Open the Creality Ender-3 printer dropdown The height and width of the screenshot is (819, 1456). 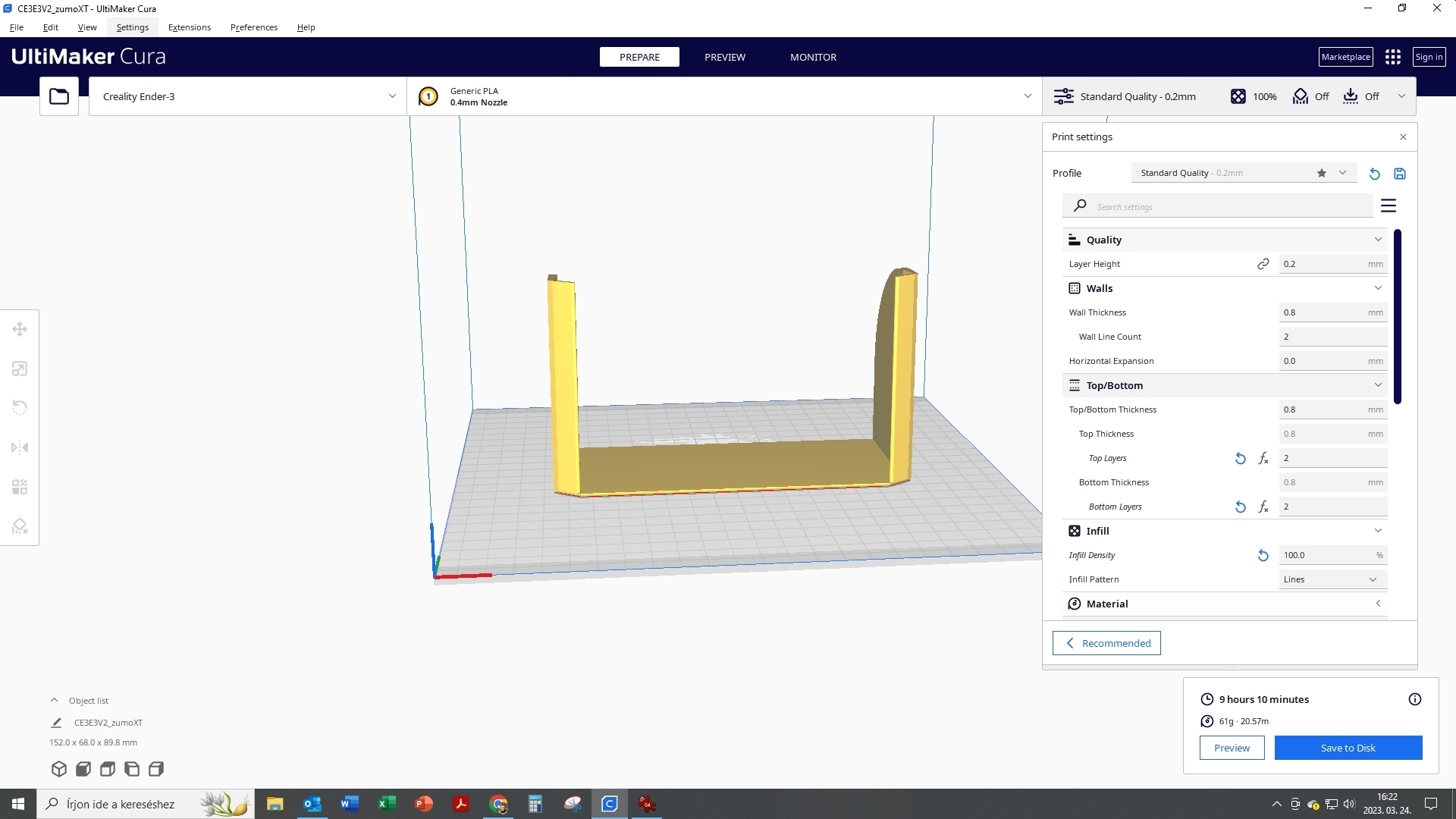point(248,96)
